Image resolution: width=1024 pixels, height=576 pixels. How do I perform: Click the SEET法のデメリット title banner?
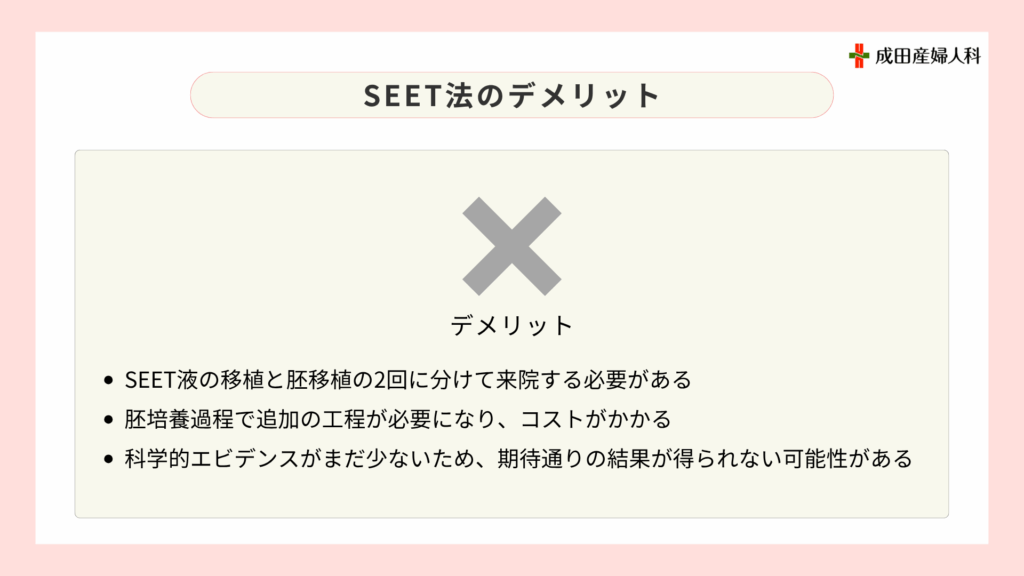click(x=512, y=95)
